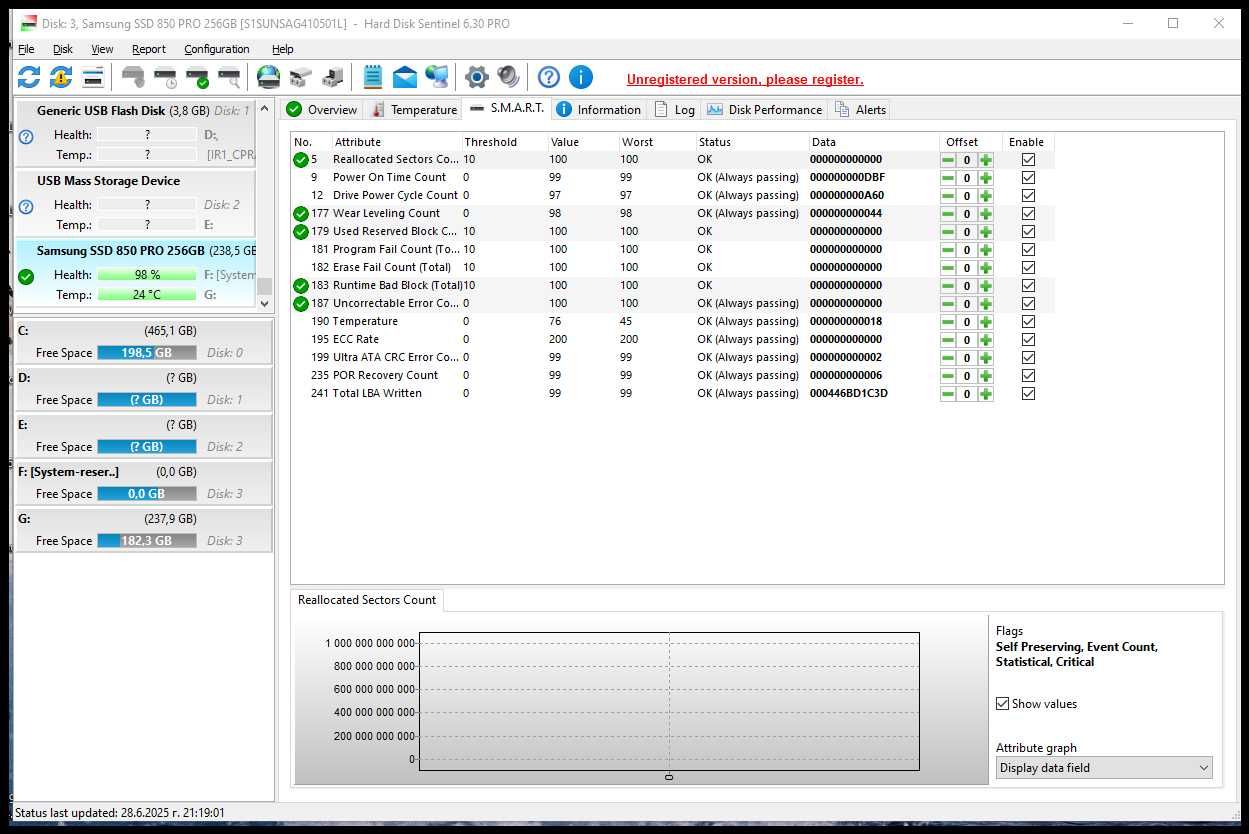Click the blue info circle toolbar icon
1249x834 pixels.
(x=580, y=77)
